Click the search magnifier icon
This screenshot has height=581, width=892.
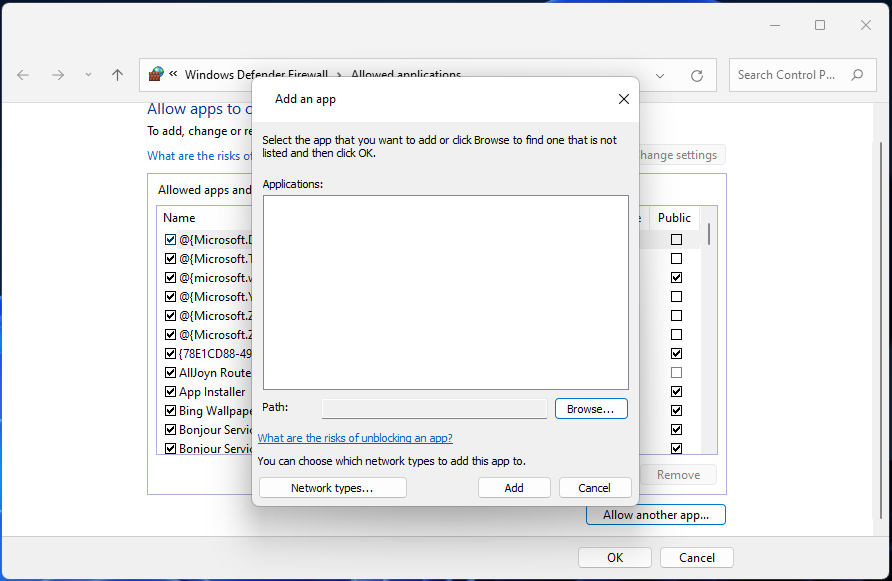pos(857,75)
